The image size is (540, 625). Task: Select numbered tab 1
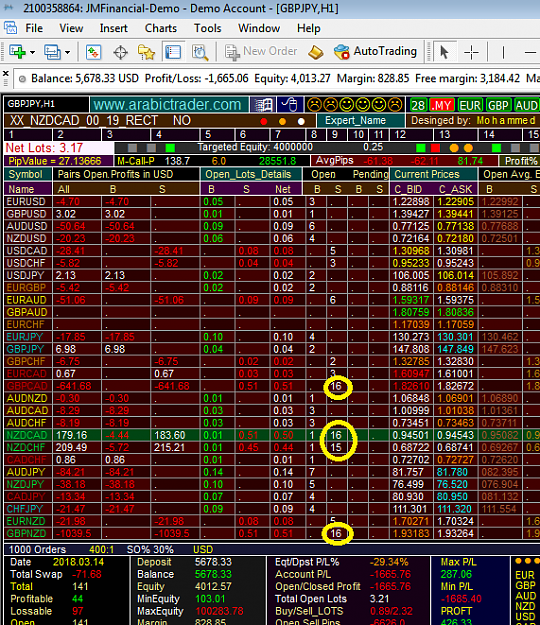pyautogui.click(x=28, y=134)
